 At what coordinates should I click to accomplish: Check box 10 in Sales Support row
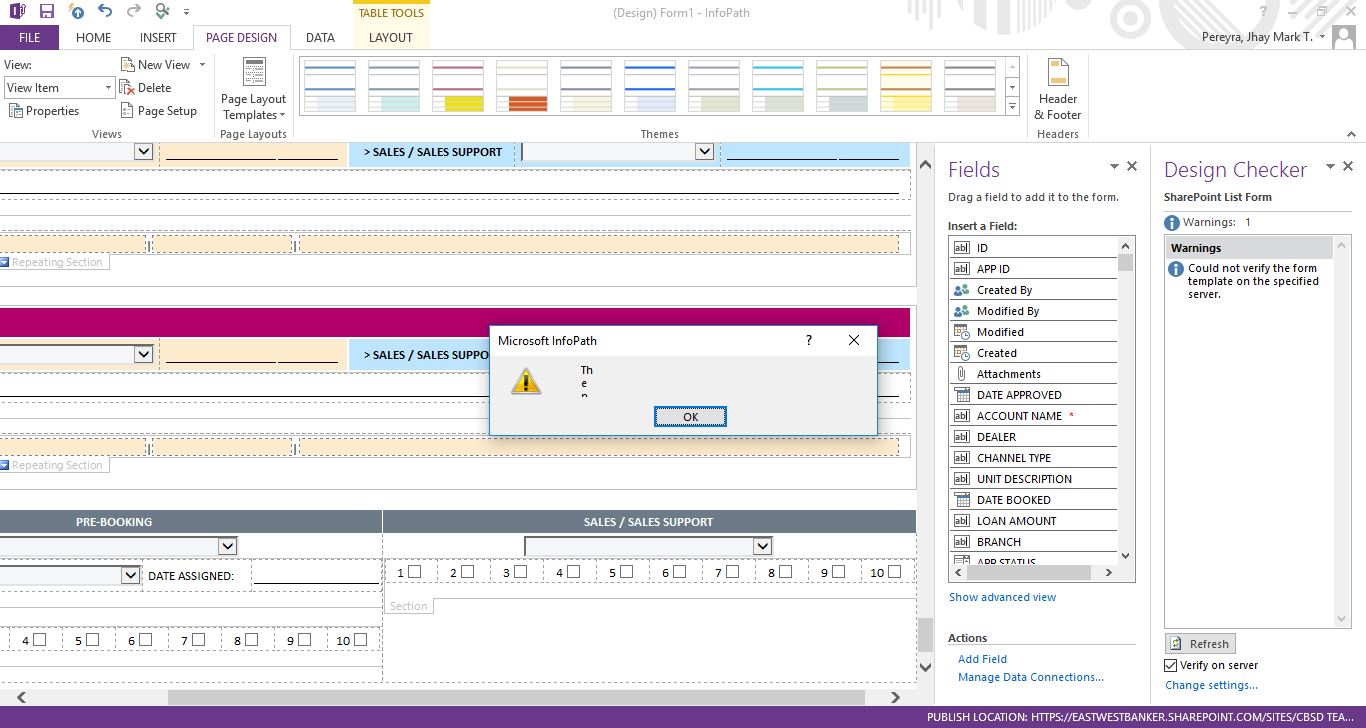point(893,572)
